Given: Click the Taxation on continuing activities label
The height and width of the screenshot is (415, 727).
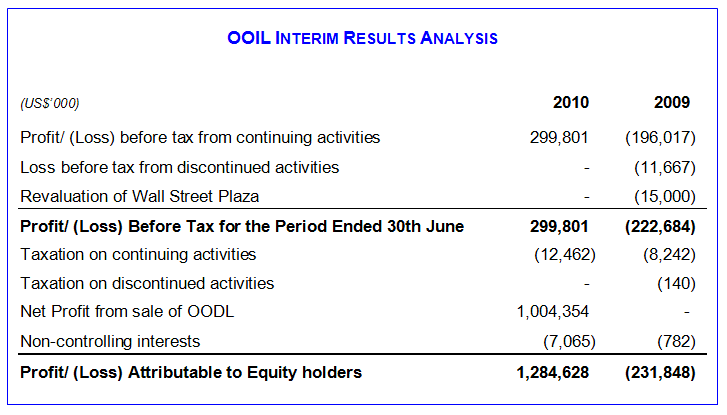Looking at the screenshot, I should pyautogui.click(x=138, y=254).
